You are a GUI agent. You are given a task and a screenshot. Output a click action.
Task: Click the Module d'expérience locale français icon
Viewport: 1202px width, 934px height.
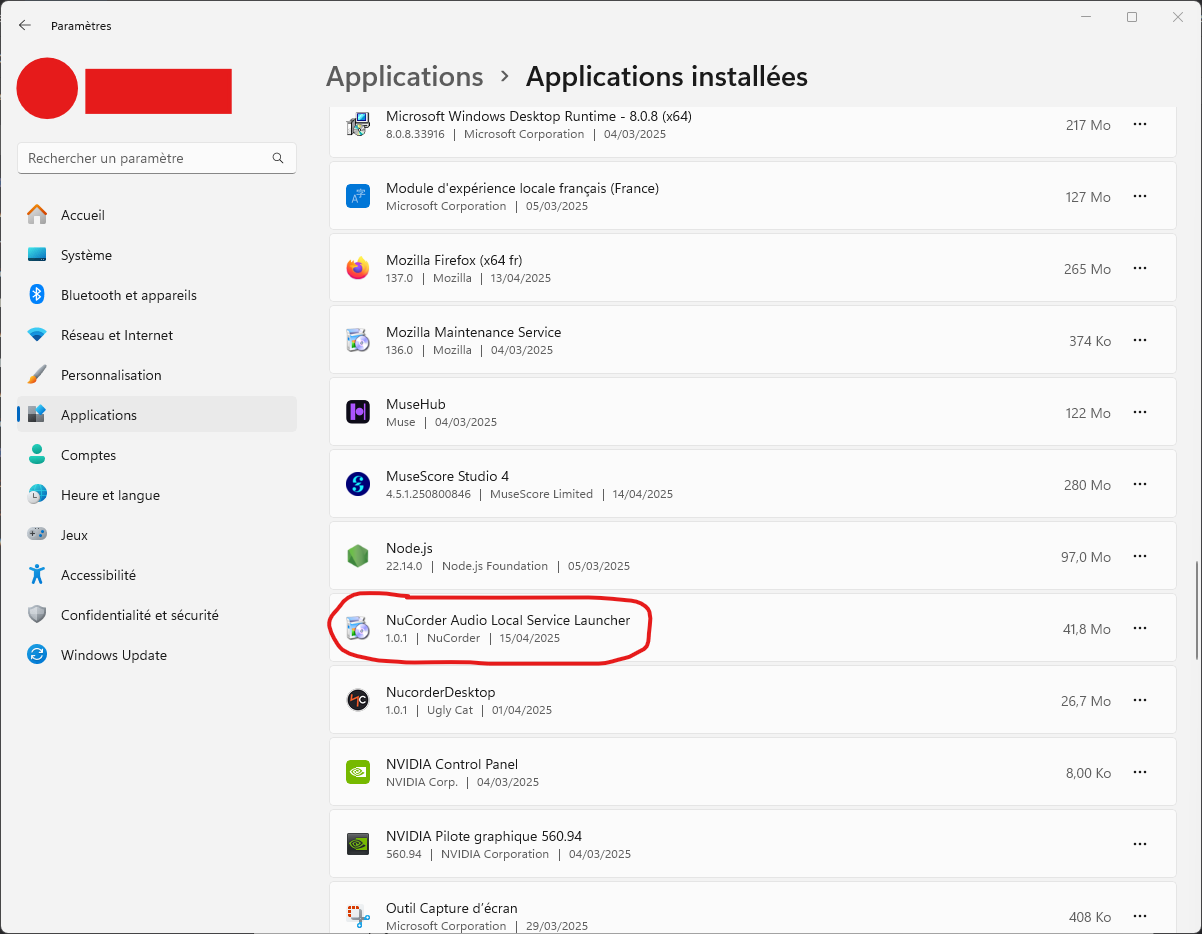358,196
